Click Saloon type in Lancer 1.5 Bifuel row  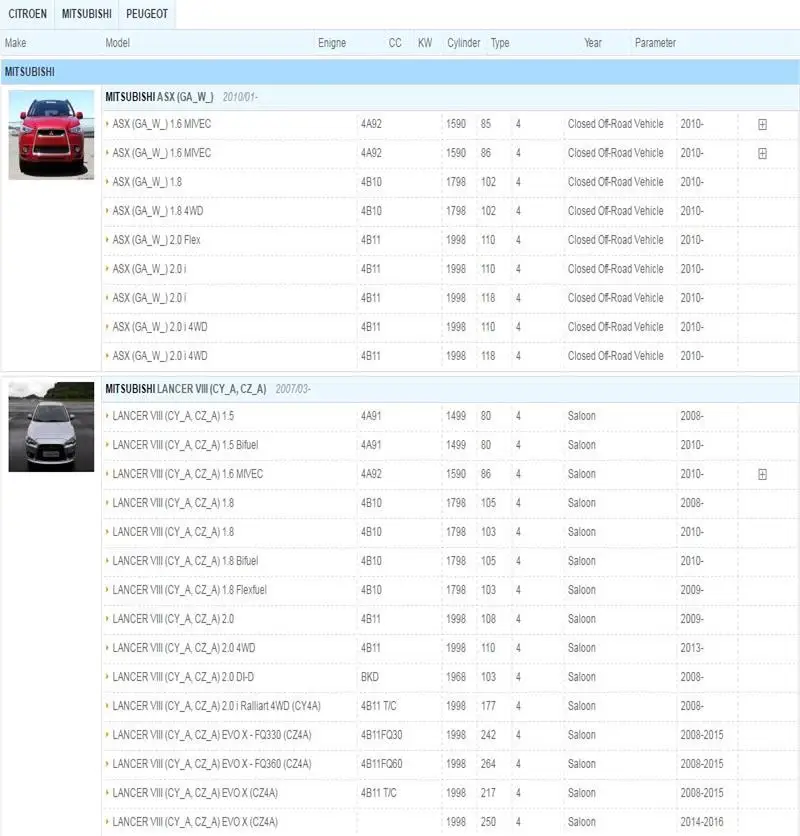click(581, 445)
